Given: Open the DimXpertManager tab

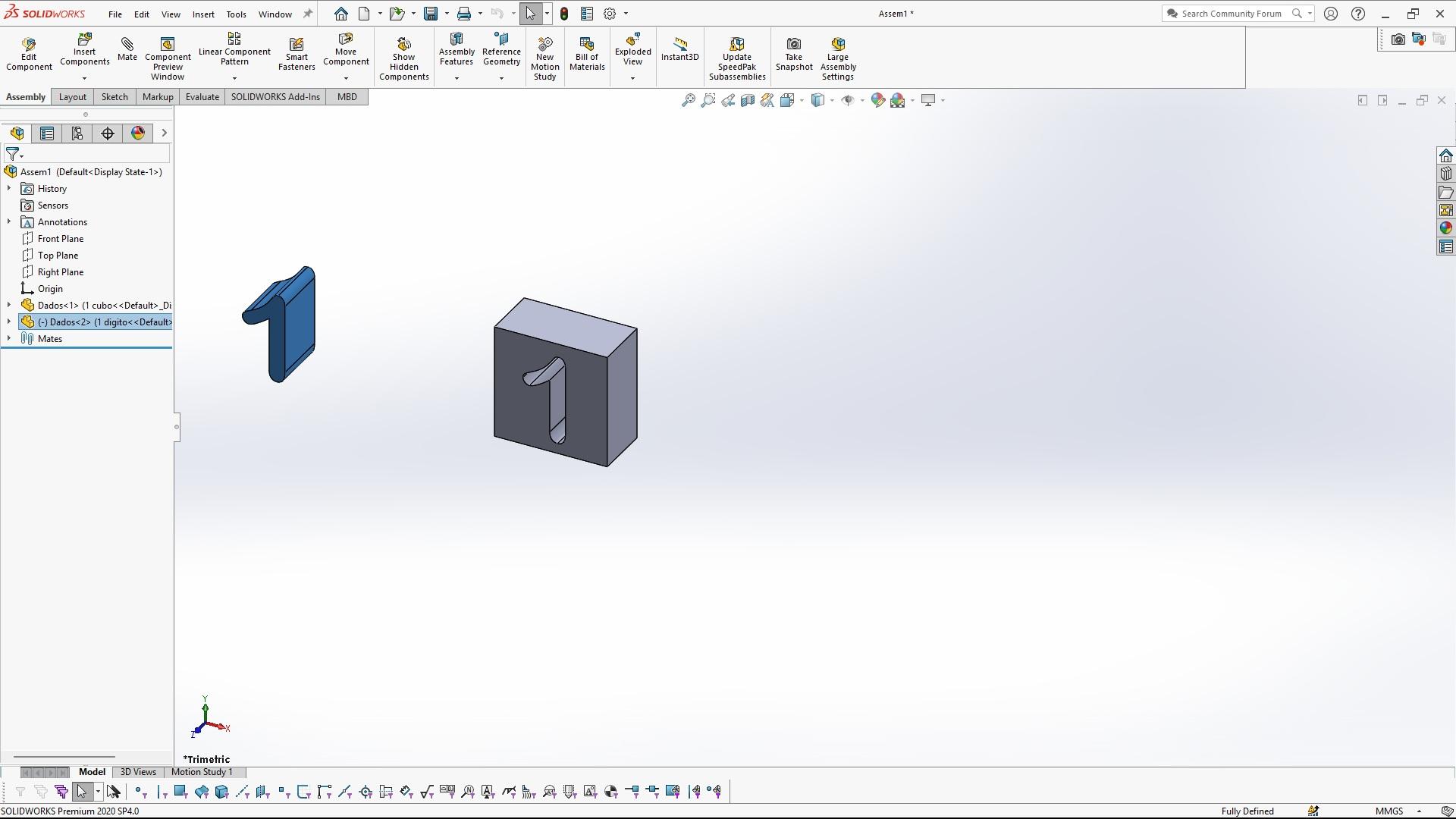Looking at the screenshot, I should tap(108, 133).
